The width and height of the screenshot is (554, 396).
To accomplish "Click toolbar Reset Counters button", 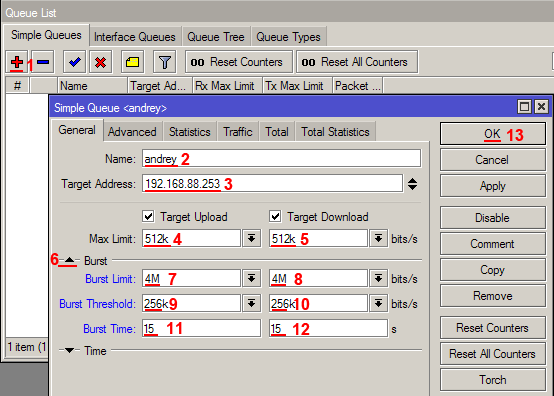I will pos(239,62).
